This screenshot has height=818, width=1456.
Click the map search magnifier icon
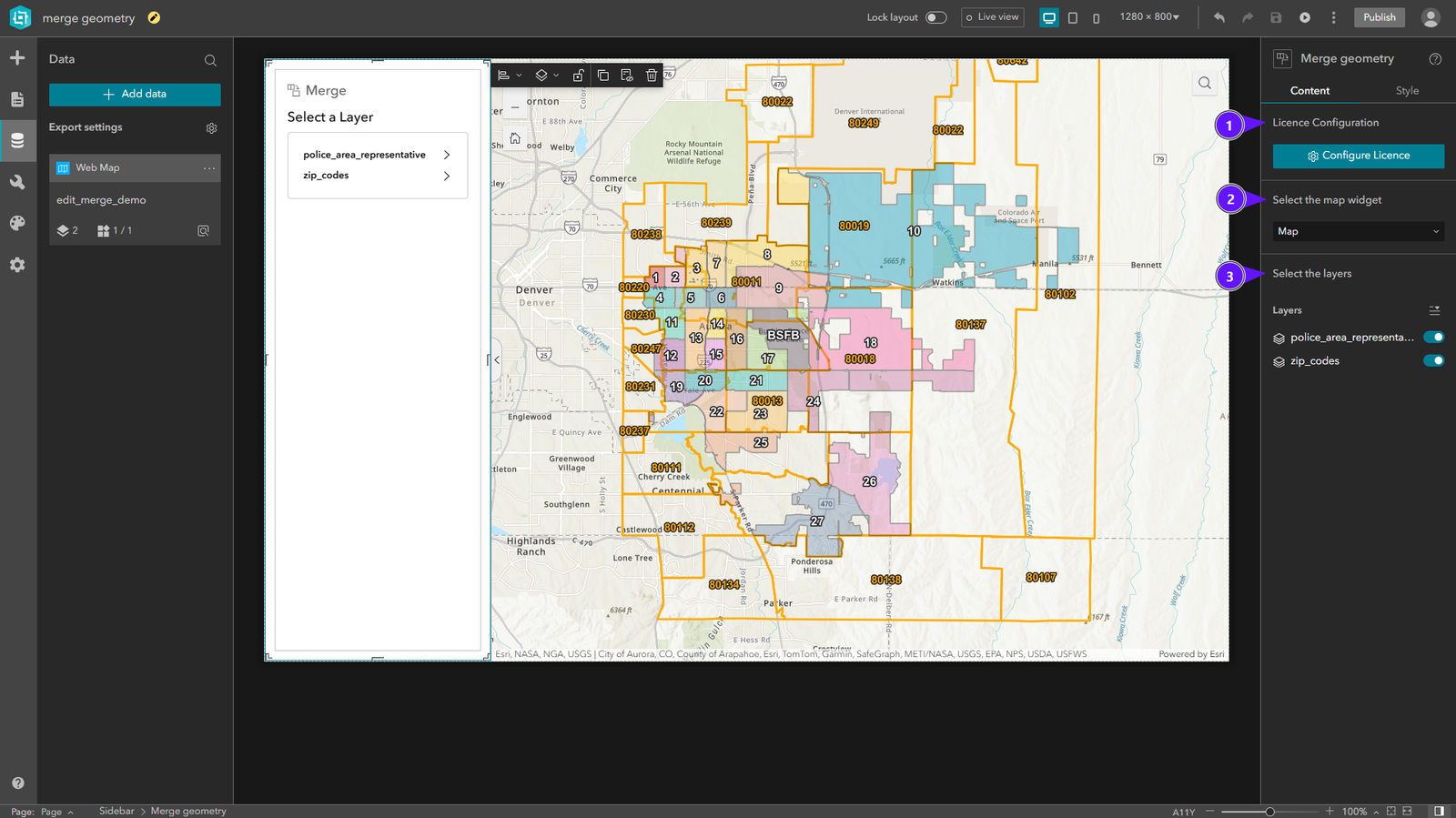[1205, 84]
